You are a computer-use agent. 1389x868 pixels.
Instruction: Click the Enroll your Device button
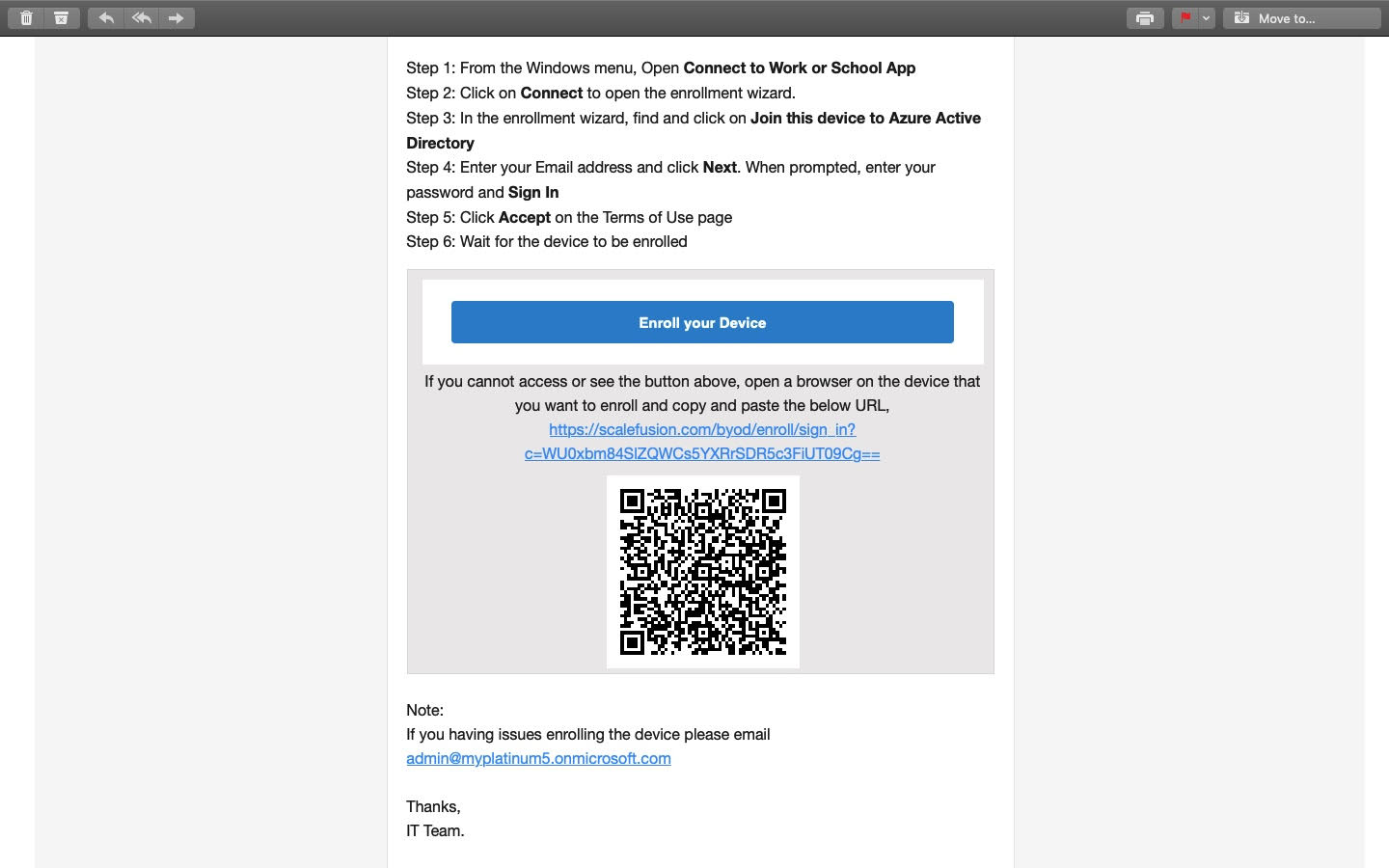tap(702, 322)
